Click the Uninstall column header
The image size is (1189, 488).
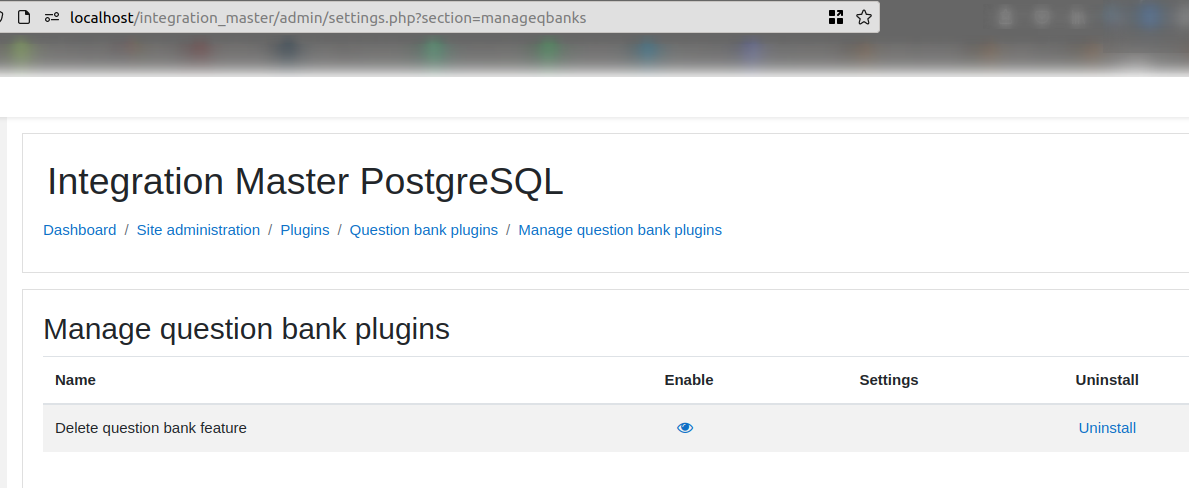click(x=1107, y=380)
